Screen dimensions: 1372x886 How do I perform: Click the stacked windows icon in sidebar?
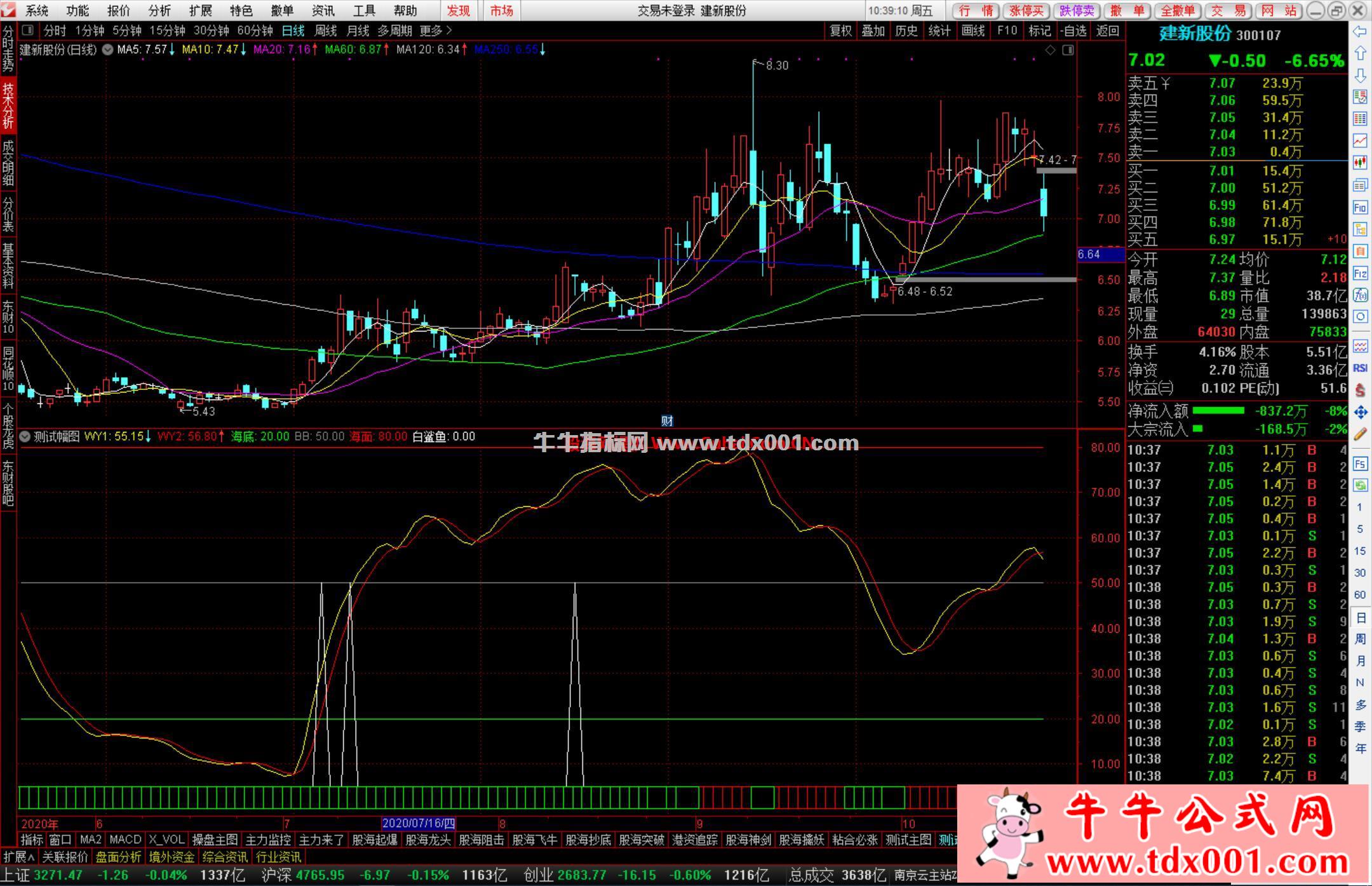pos(1360,185)
